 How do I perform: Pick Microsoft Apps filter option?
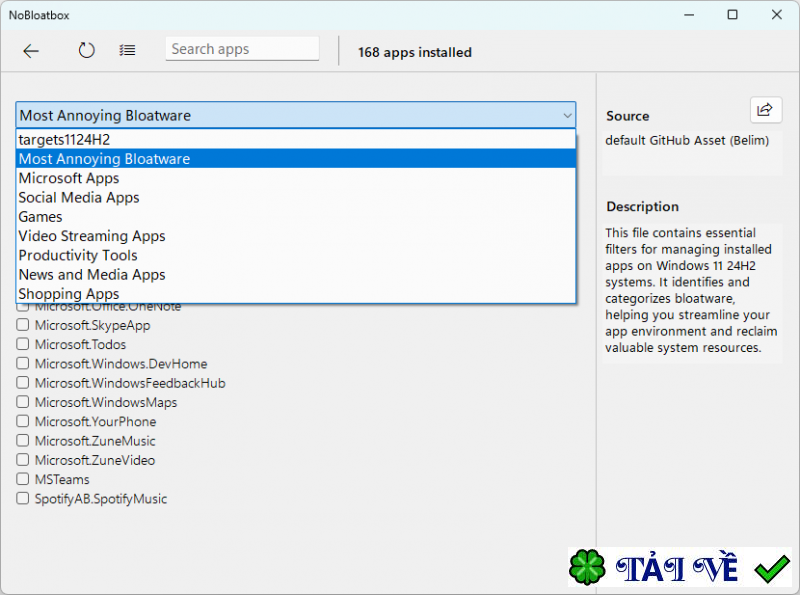coord(296,178)
